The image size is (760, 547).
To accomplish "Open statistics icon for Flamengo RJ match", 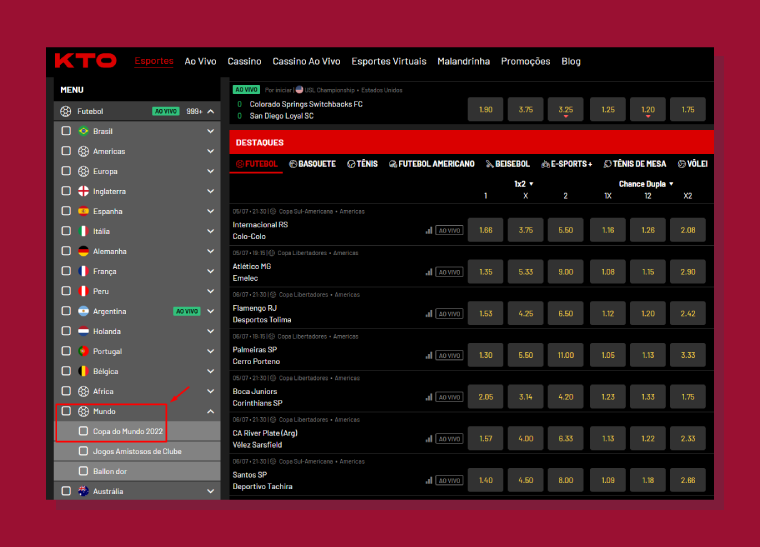I will pyautogui.click(x=429, y=314).
